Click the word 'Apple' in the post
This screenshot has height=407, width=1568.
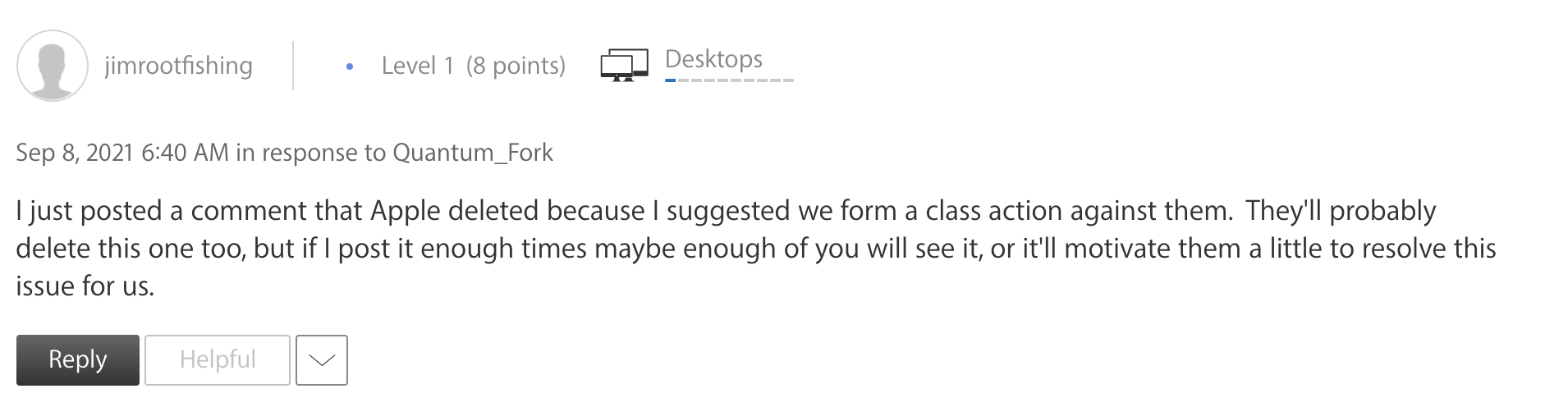[406, 211]
